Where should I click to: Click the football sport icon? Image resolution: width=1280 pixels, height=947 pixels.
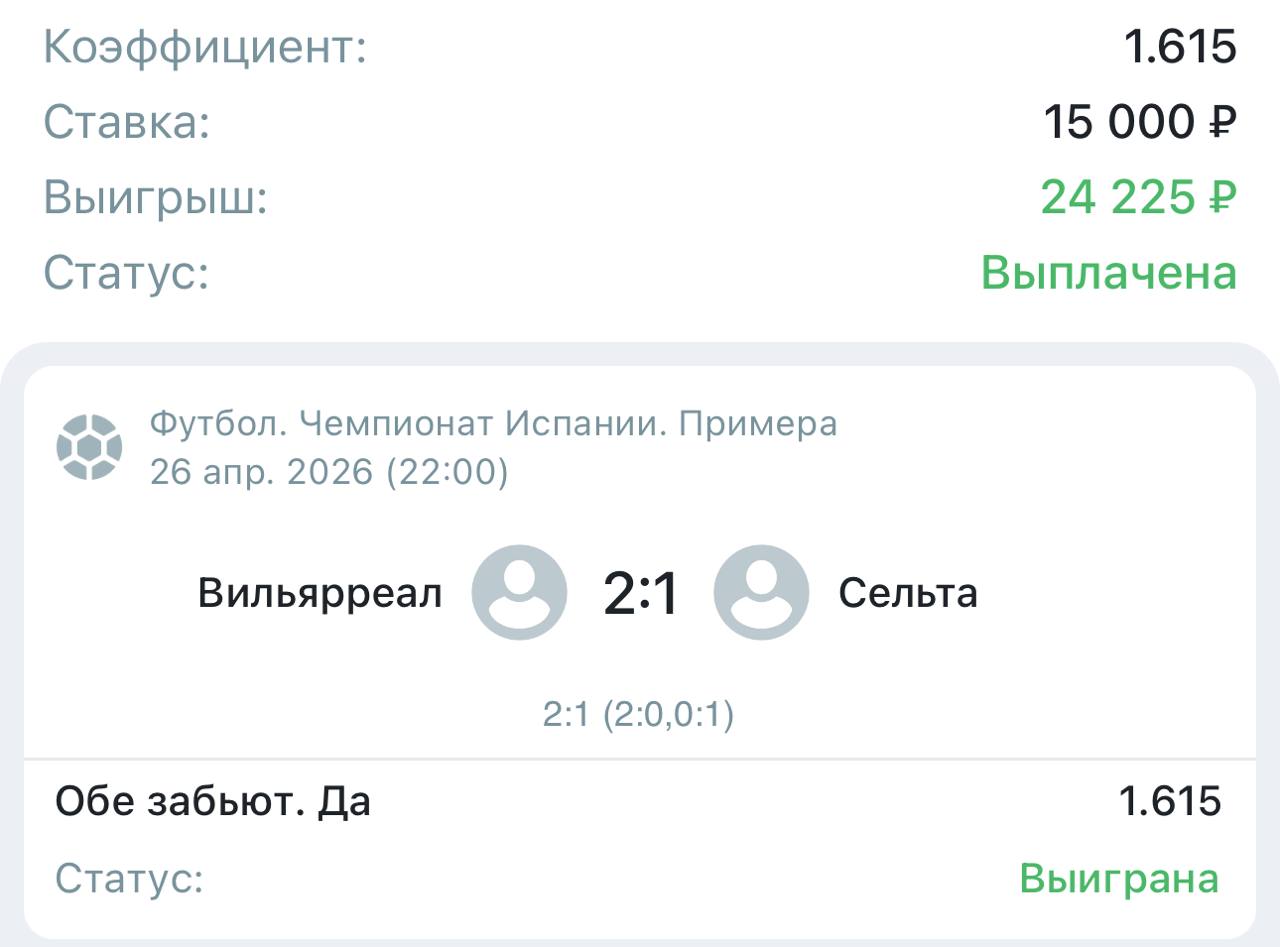89,447
